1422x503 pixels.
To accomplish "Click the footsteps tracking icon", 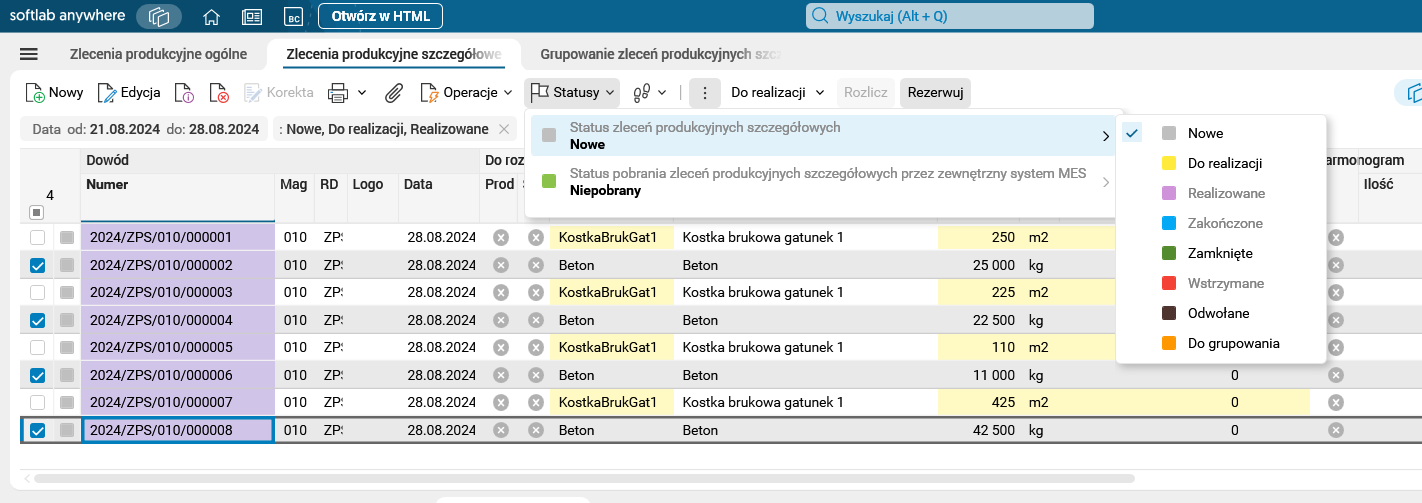I will [x=642, y=93].
